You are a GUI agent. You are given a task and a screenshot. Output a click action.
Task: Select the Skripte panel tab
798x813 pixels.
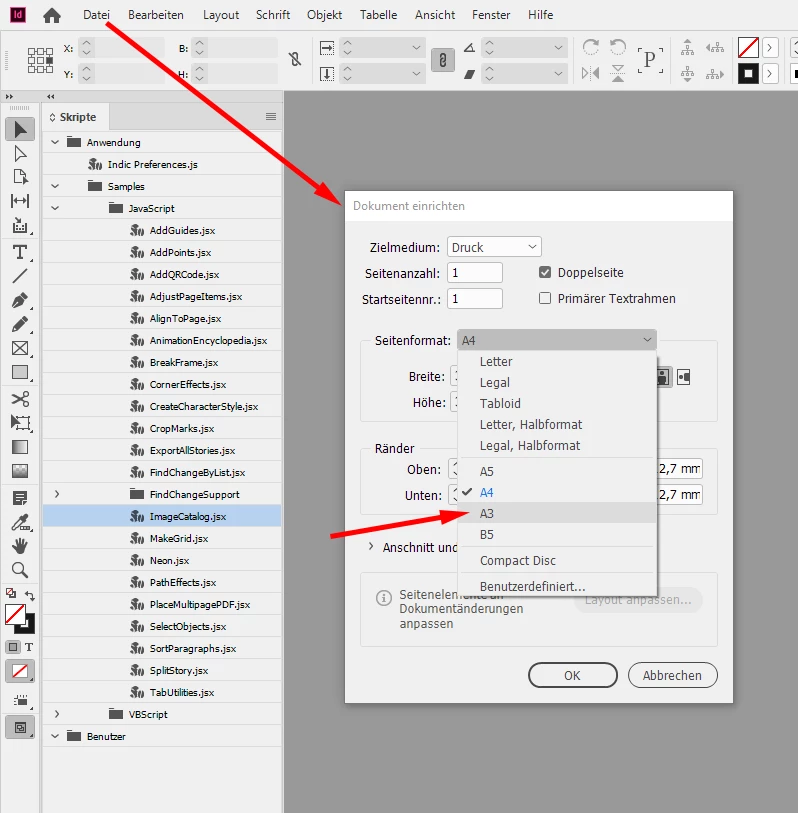(x=76, y=117)
